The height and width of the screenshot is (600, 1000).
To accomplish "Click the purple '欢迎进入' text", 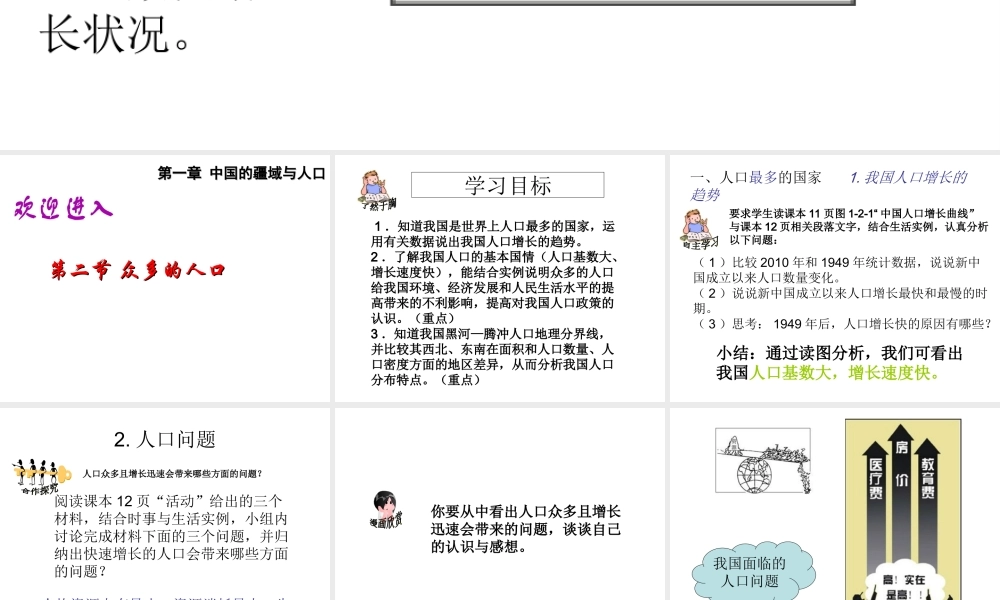I will 63,209.
